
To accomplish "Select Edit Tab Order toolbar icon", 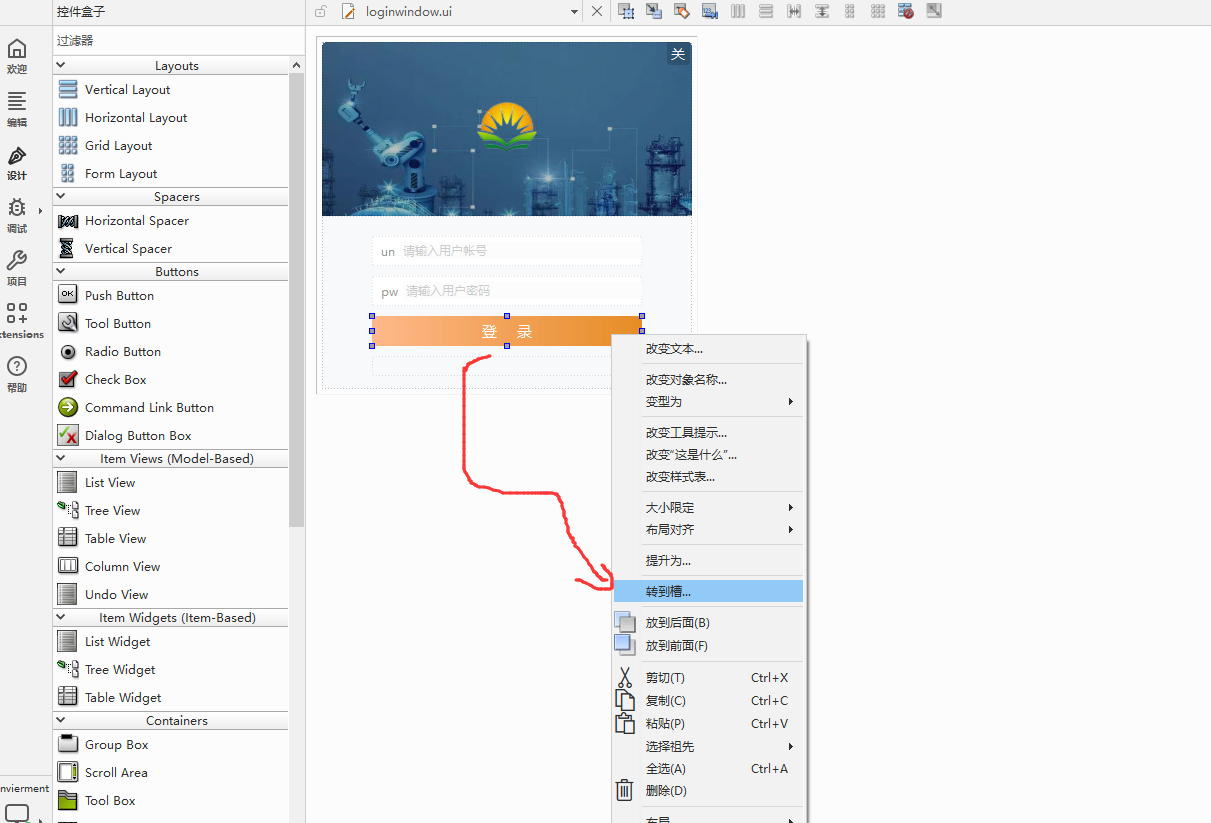I will 710,11.
